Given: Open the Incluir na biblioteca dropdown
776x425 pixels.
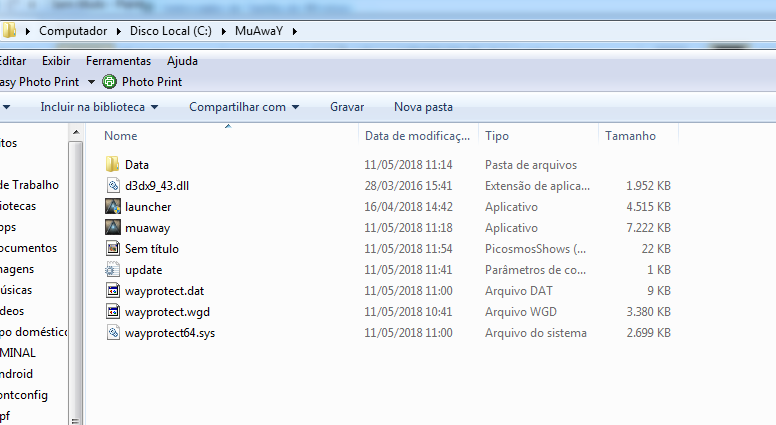Looking at the screenshot, I should point(98,107).
